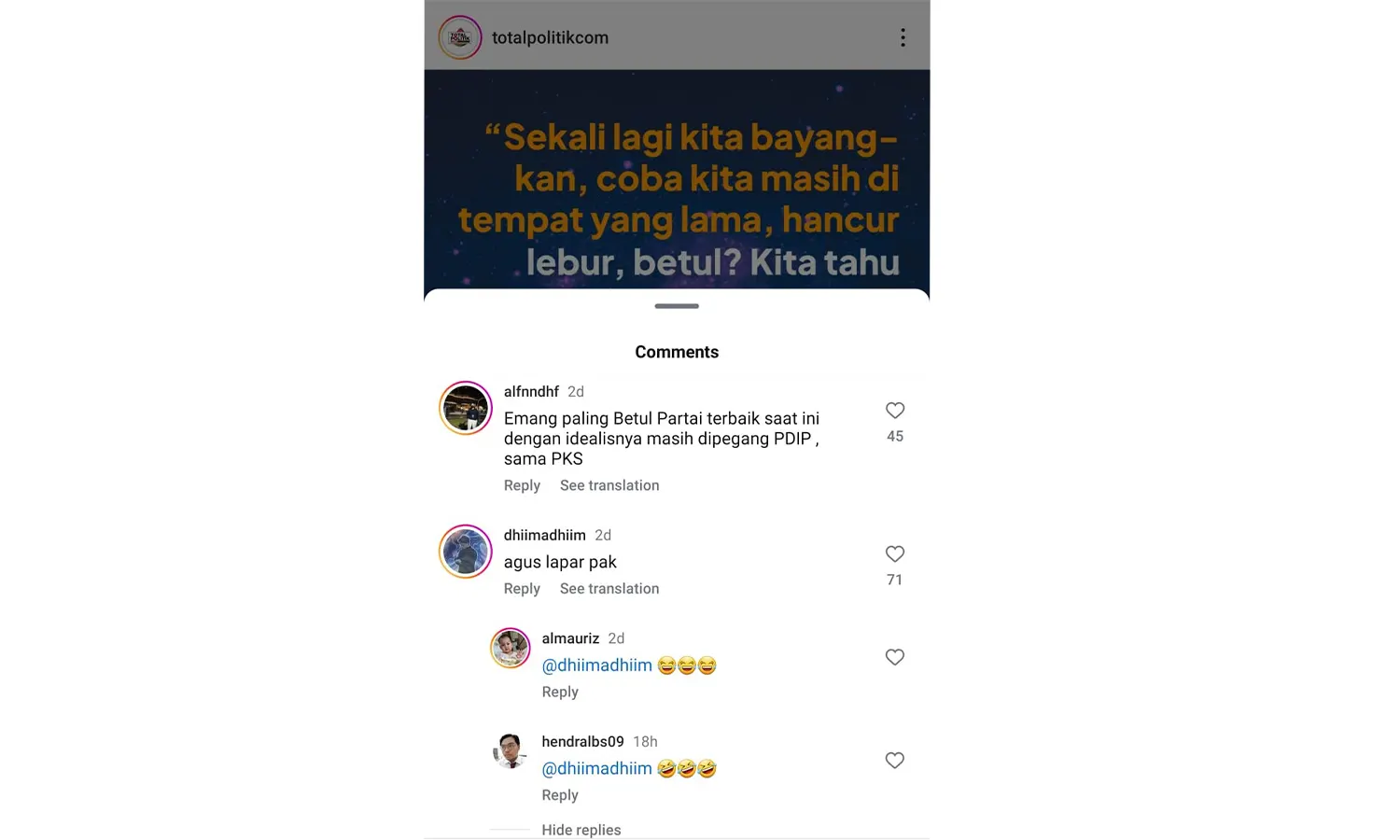Viewport: 1400px width, 840px height.
Task: Like alfnndhf's comment with the heart
Action: coord(895,410)
